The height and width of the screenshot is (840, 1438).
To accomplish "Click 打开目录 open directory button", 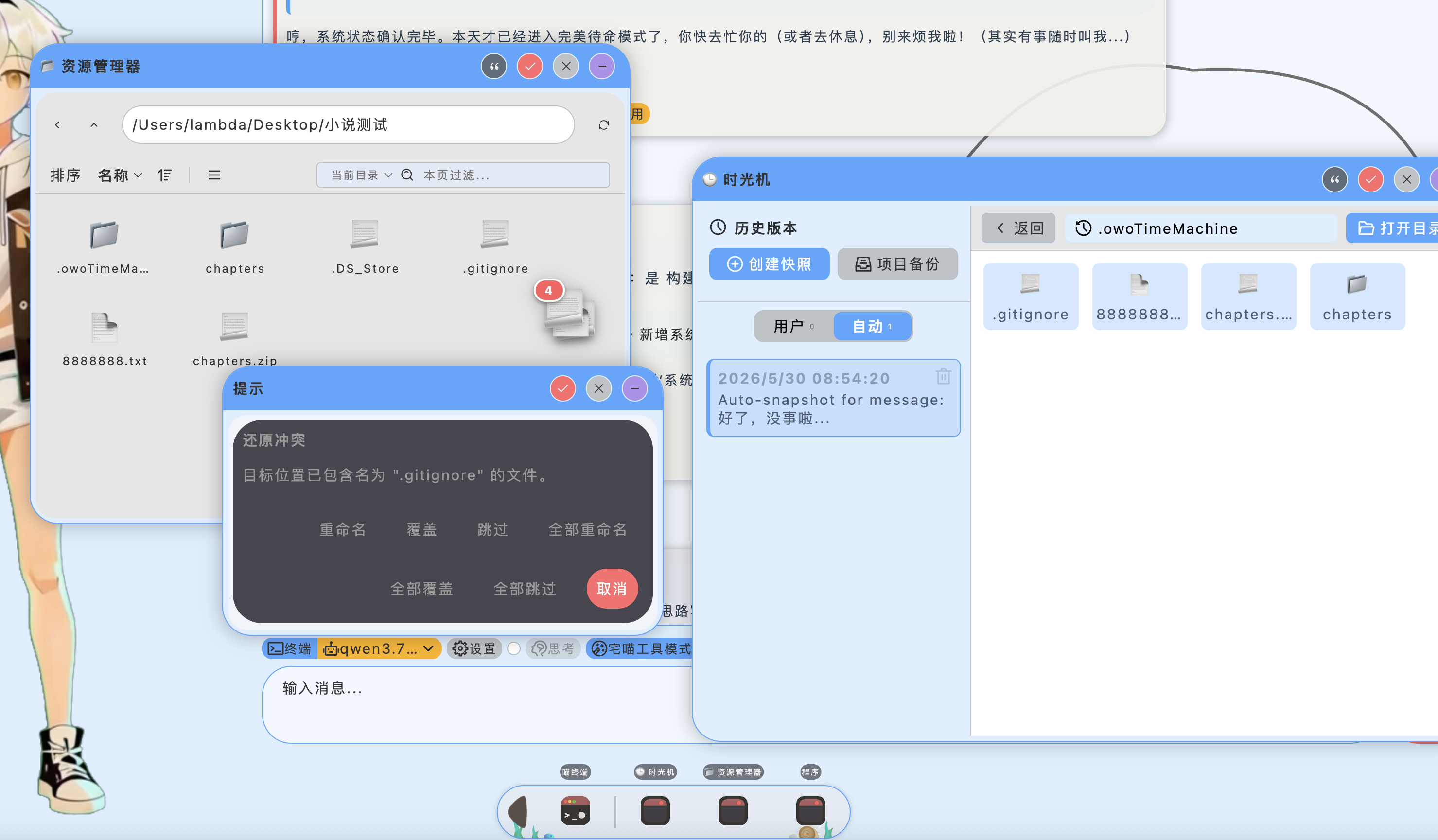I will point(1392,228).
